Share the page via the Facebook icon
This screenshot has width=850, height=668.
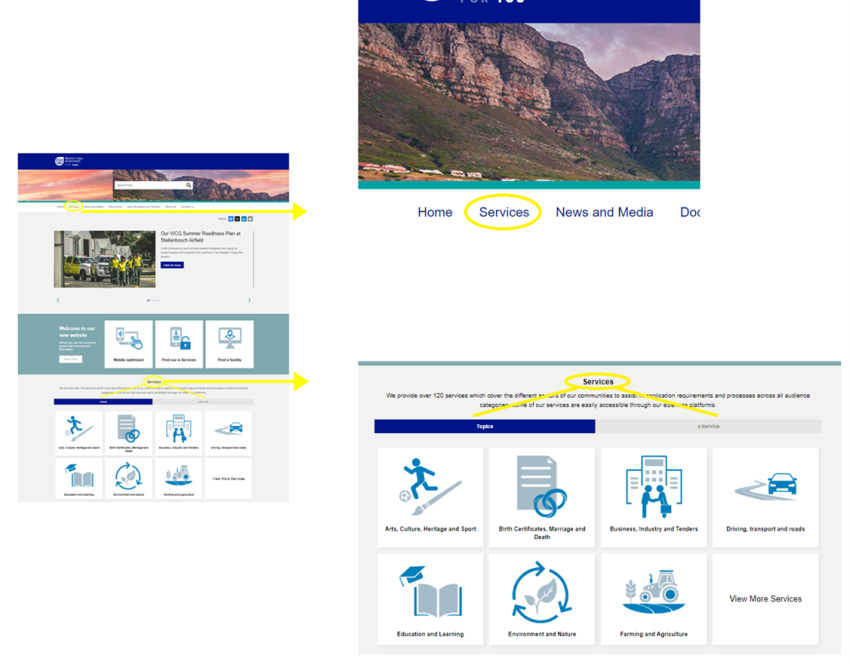pos(230,218)
